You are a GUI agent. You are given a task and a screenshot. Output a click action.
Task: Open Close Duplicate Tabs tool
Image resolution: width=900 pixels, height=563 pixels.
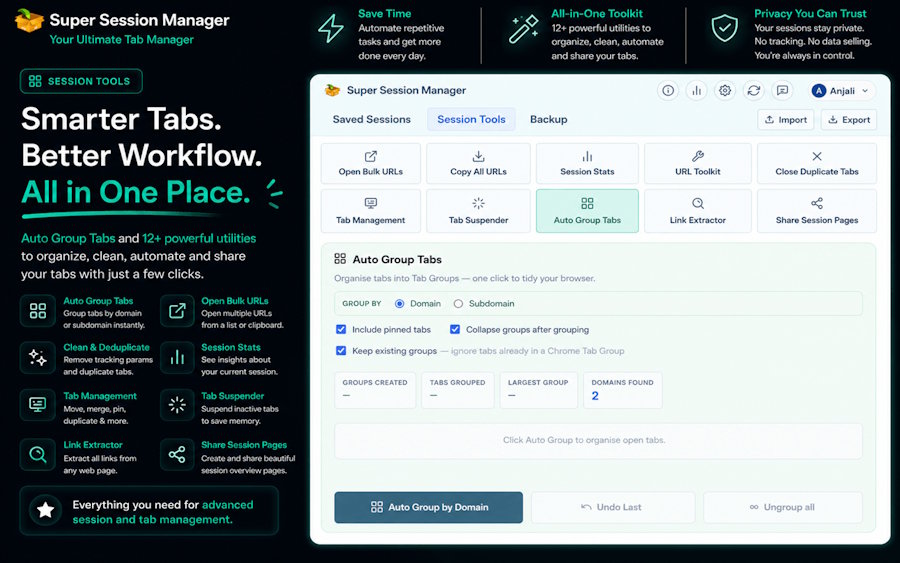(x=817, y=164)
